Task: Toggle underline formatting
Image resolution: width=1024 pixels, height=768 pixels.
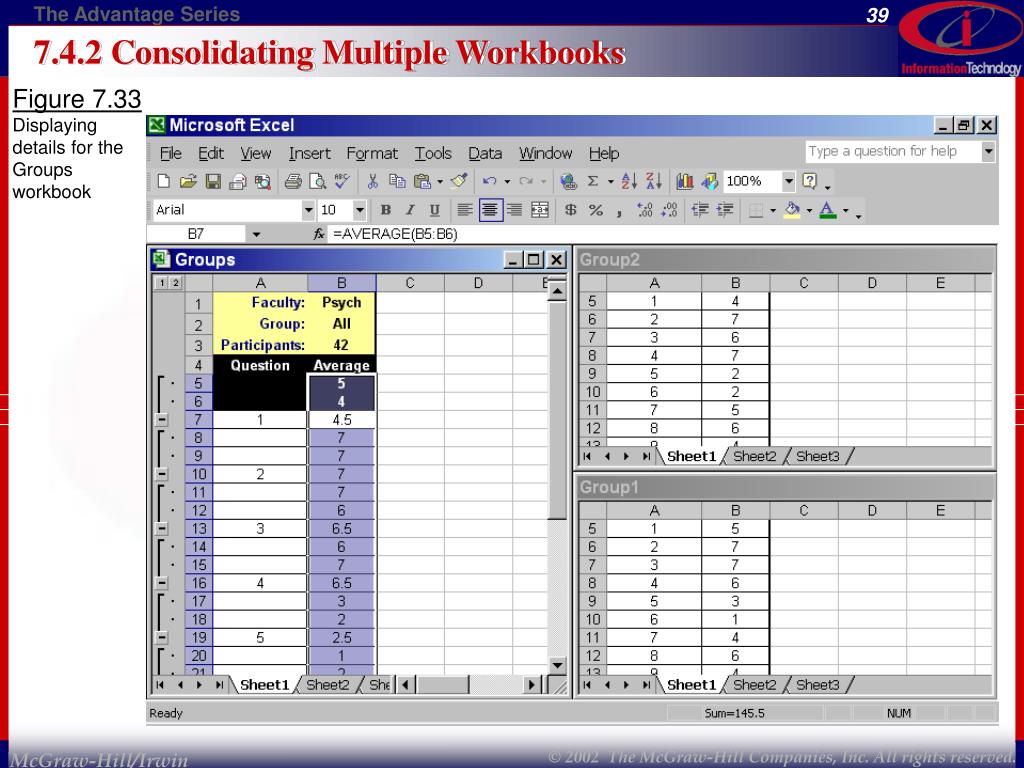Action: coord(434,210)
